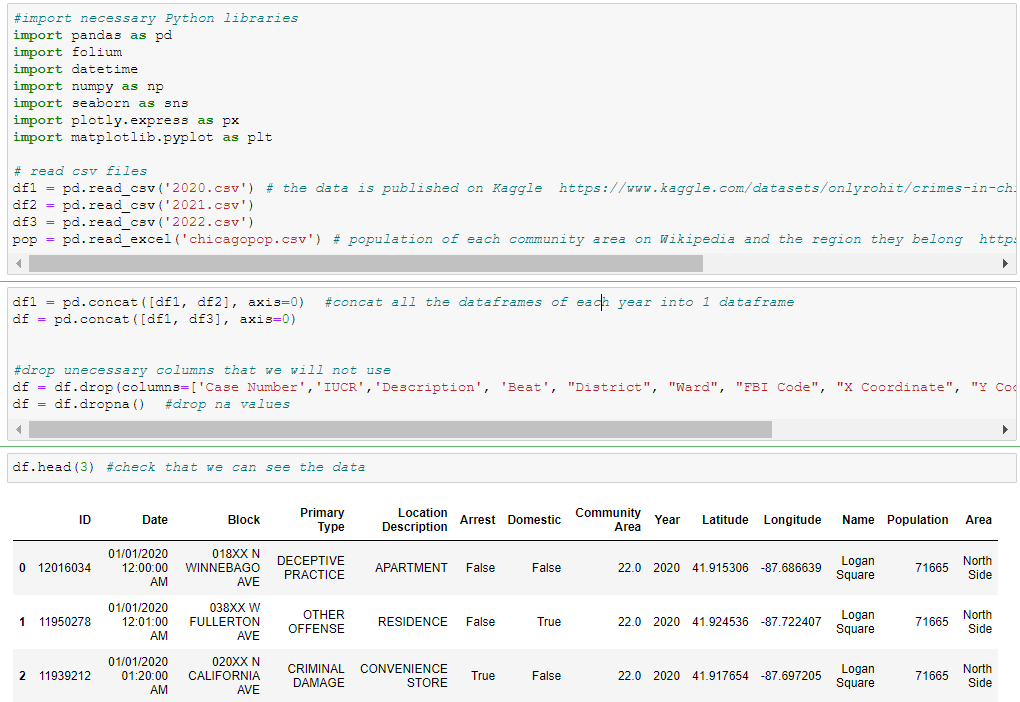Click the Latitude column header
1020x702 pixels.
point(725,520)
